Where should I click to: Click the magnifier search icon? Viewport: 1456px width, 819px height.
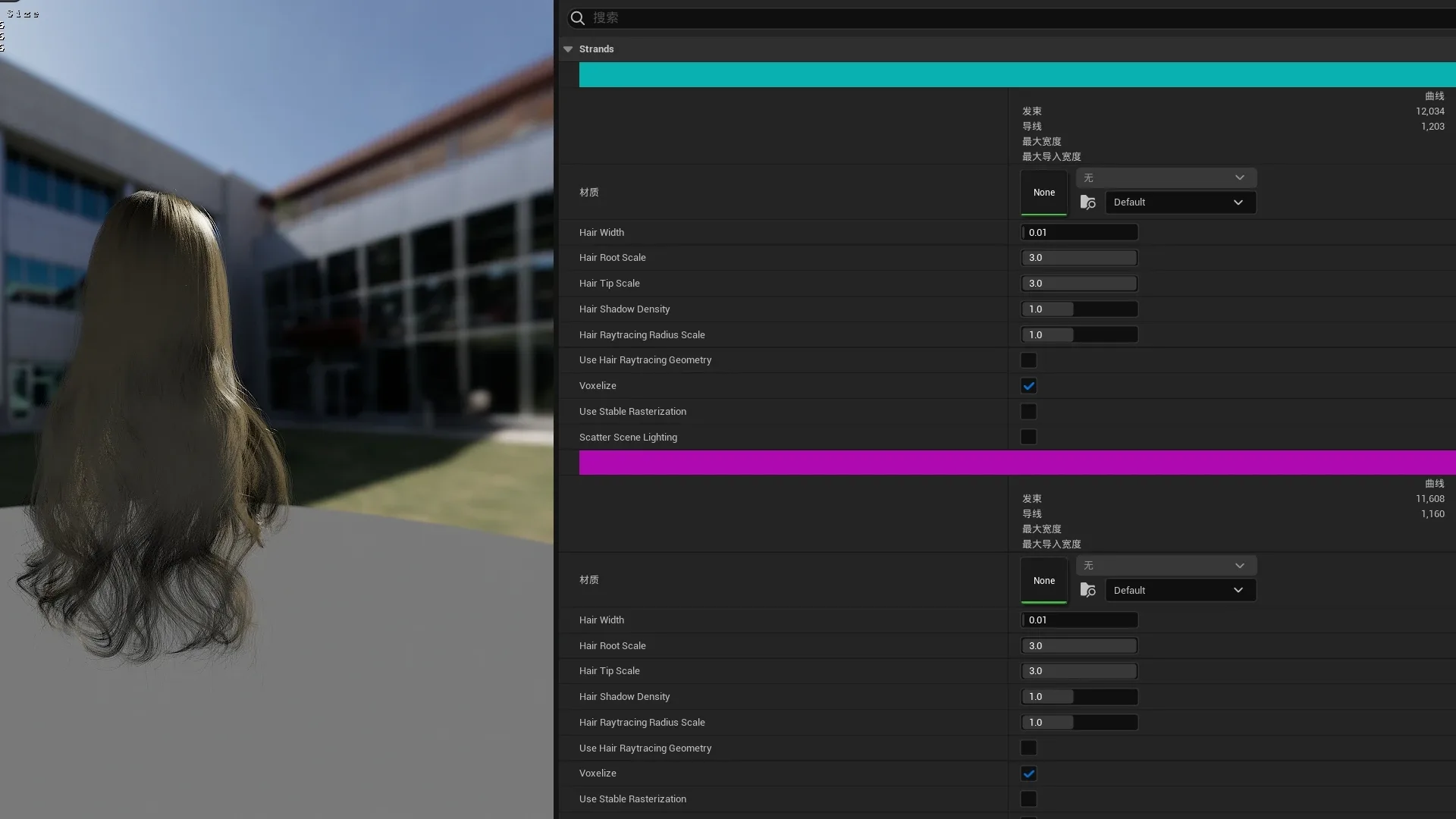pos(577,18)
